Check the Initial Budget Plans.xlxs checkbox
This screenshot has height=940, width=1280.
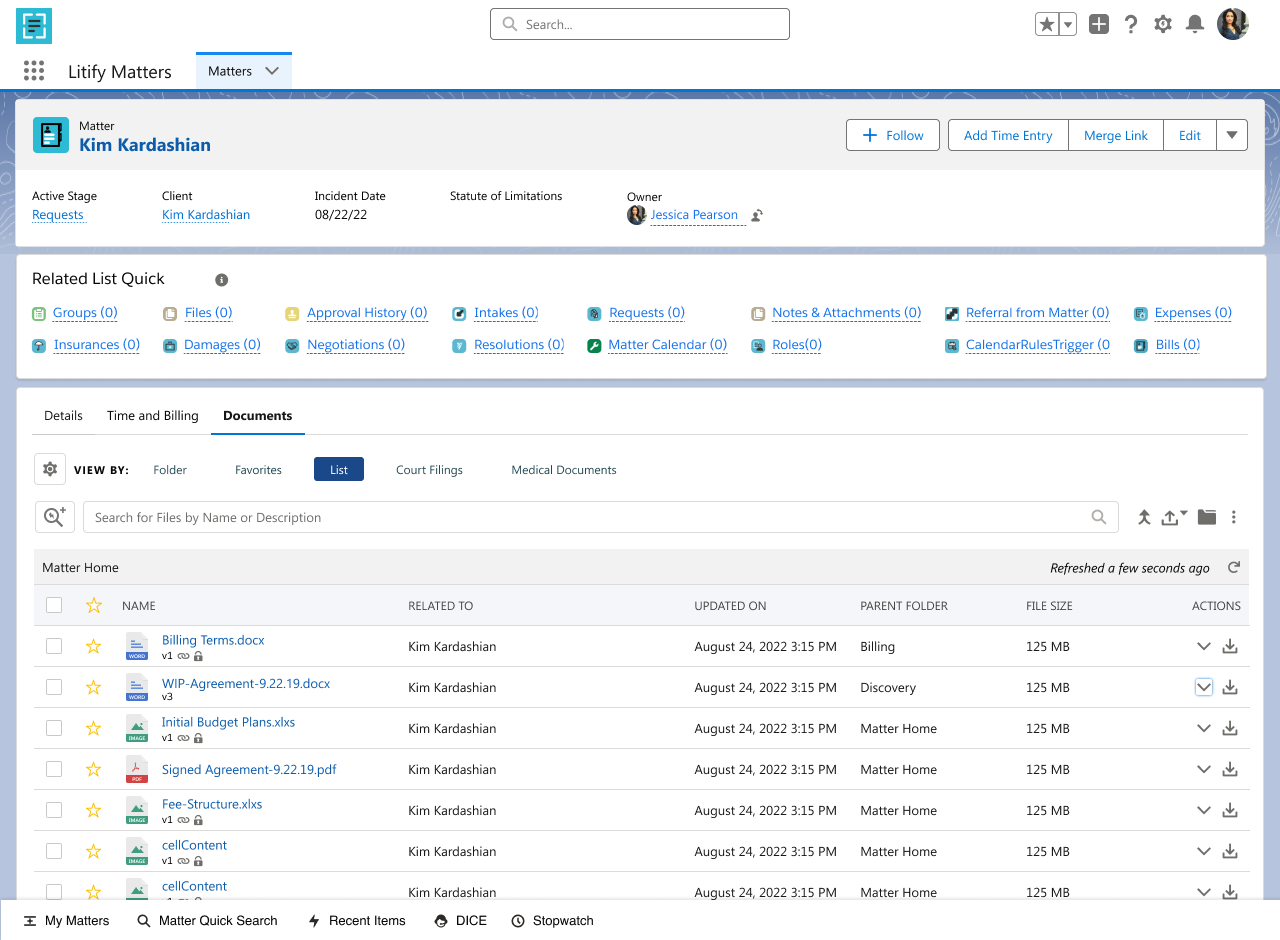(x=54, y=728)
